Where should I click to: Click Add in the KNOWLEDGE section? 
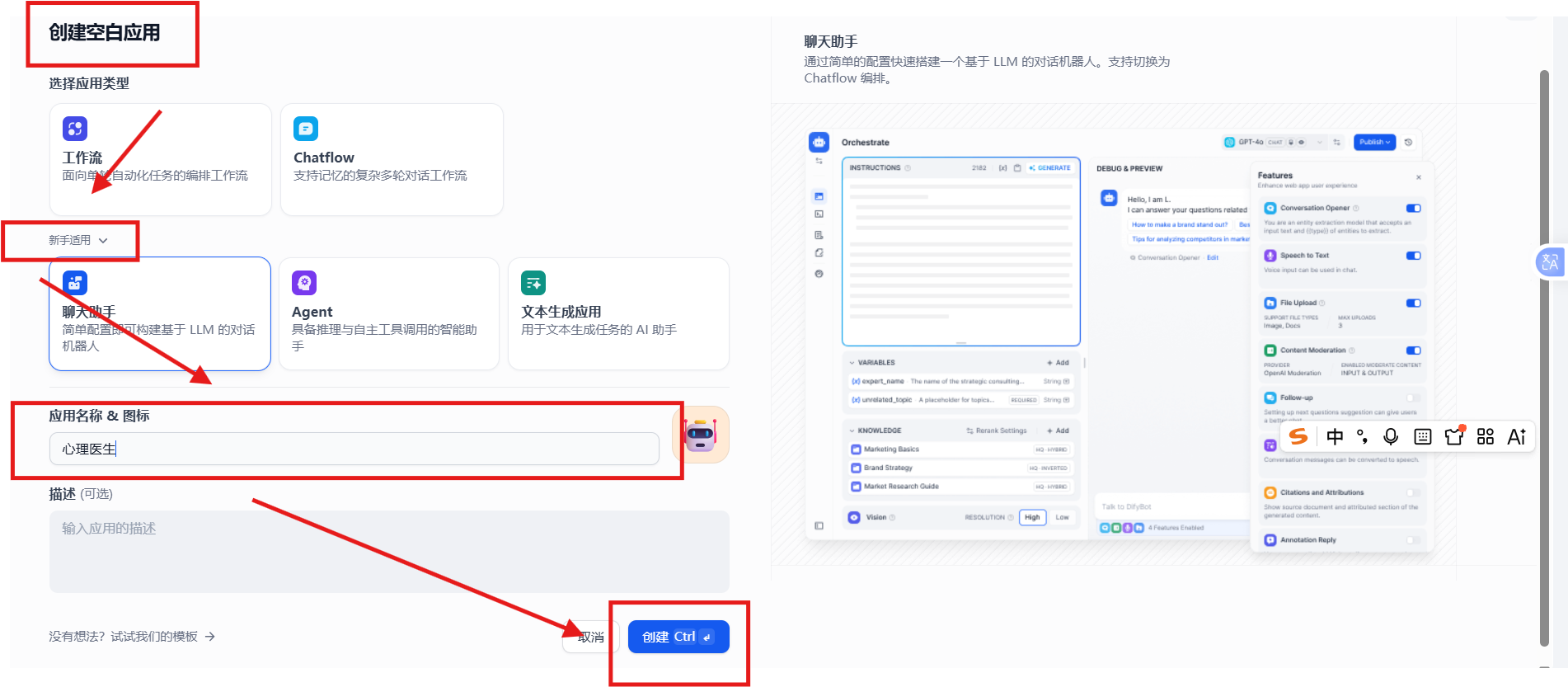coord(1058,431)
